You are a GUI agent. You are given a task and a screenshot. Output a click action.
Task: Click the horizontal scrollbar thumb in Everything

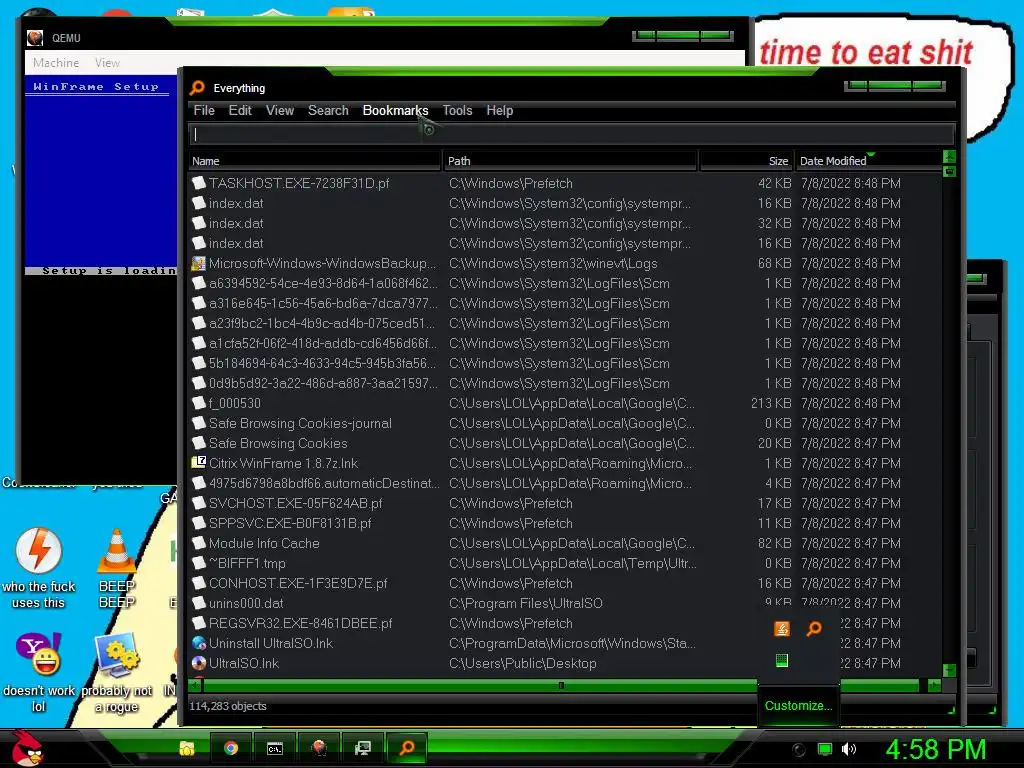[562, 685]
